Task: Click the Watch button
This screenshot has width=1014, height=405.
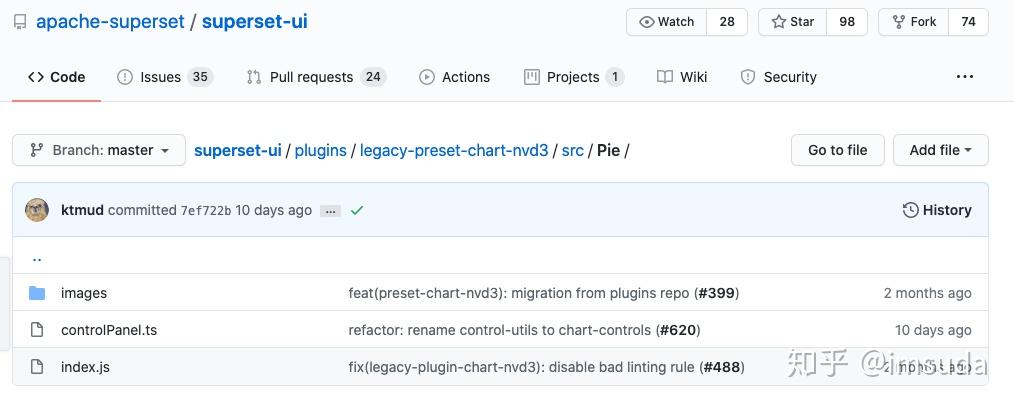Action: 667,22
